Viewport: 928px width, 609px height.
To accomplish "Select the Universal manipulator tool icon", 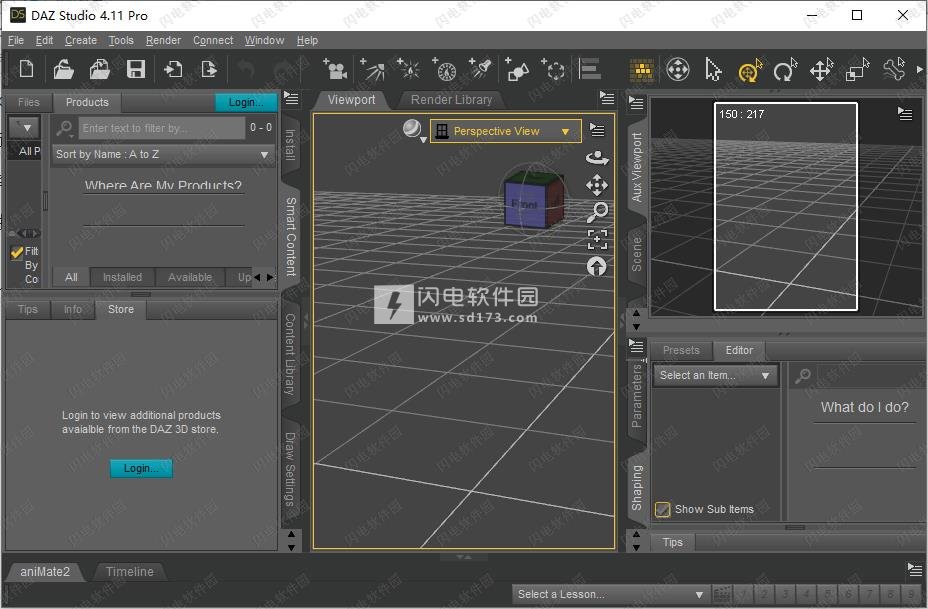I will pyautogui.click(x=678, y=69).
